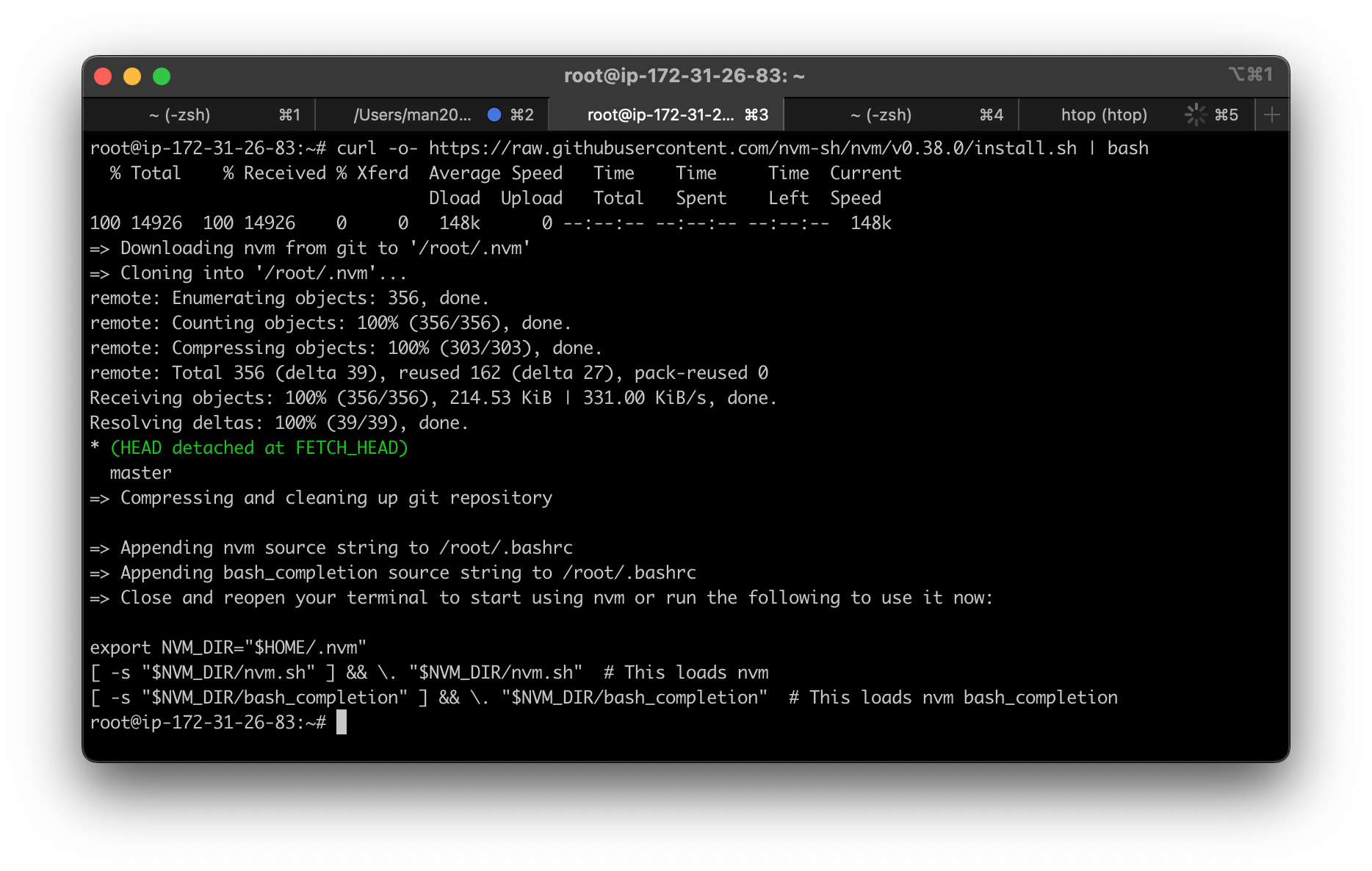Open the /Users/man20… tab
This screenshot has height=871, width=1372.
[411, 115]
